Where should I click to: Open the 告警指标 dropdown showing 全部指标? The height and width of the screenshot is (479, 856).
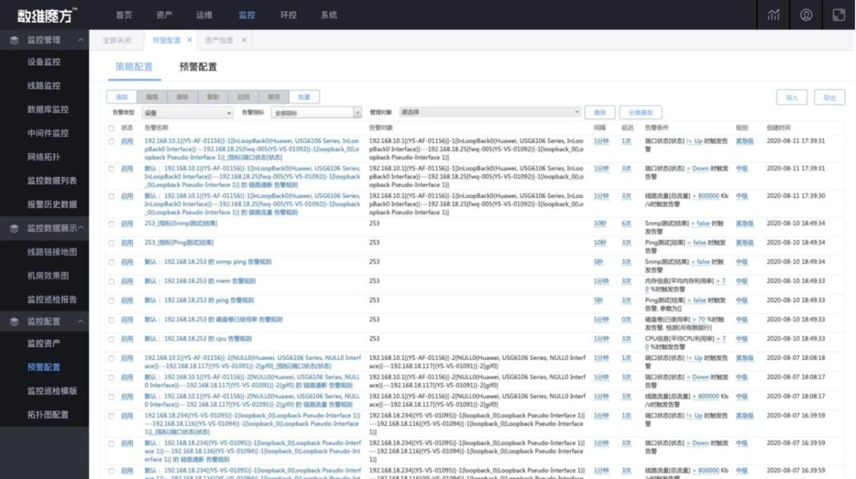point(316,113)
